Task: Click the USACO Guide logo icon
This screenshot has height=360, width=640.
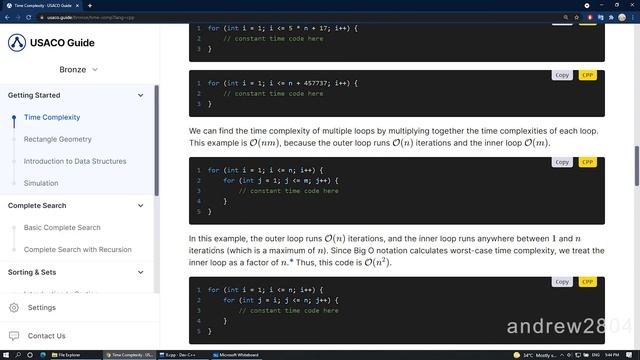Action: click(17, 42)
